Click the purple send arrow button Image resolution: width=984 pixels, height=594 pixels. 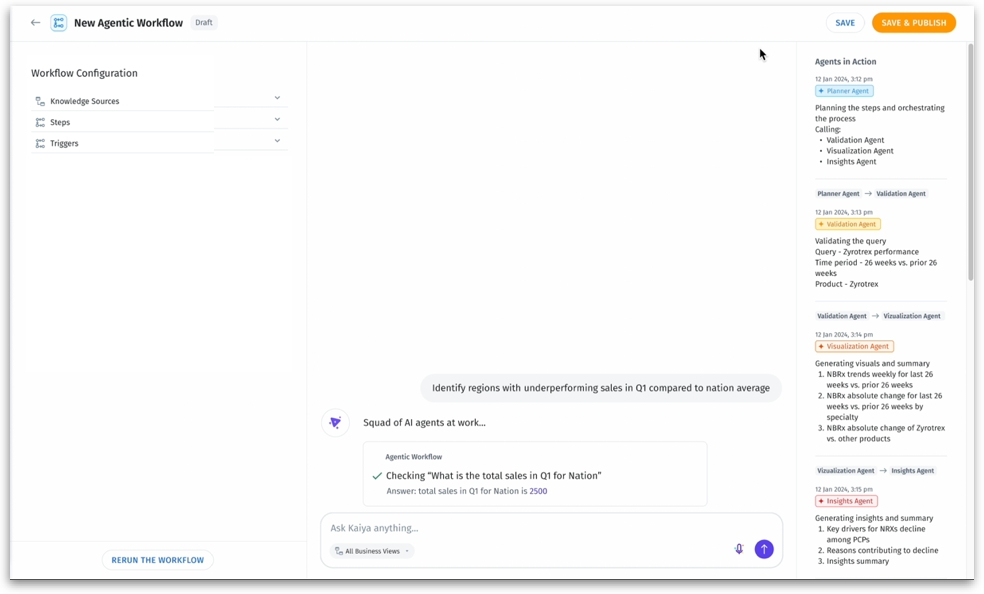(x=764, y=549)
